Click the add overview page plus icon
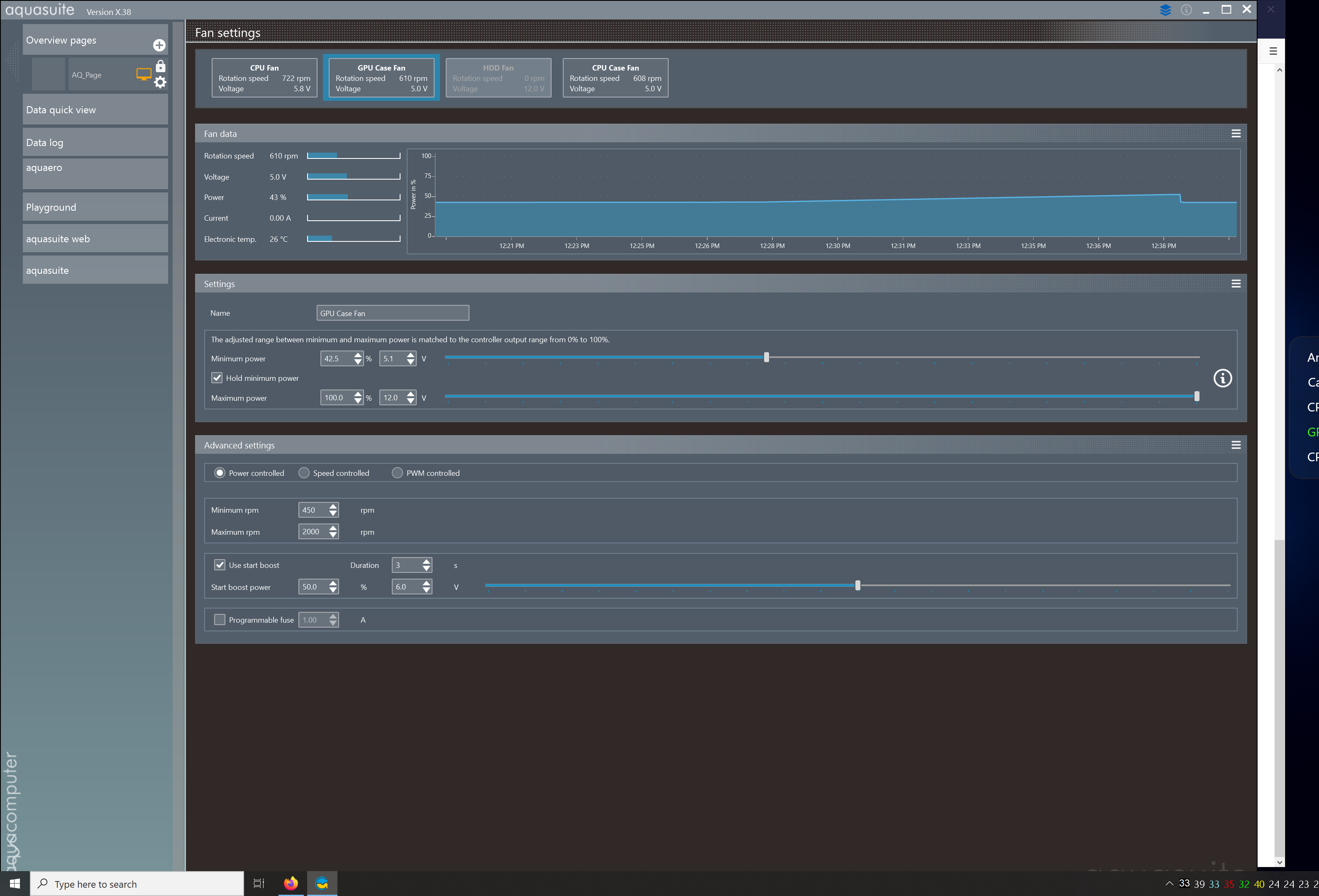This screenshot has width=1319, height=896. (x=159, y=45)
